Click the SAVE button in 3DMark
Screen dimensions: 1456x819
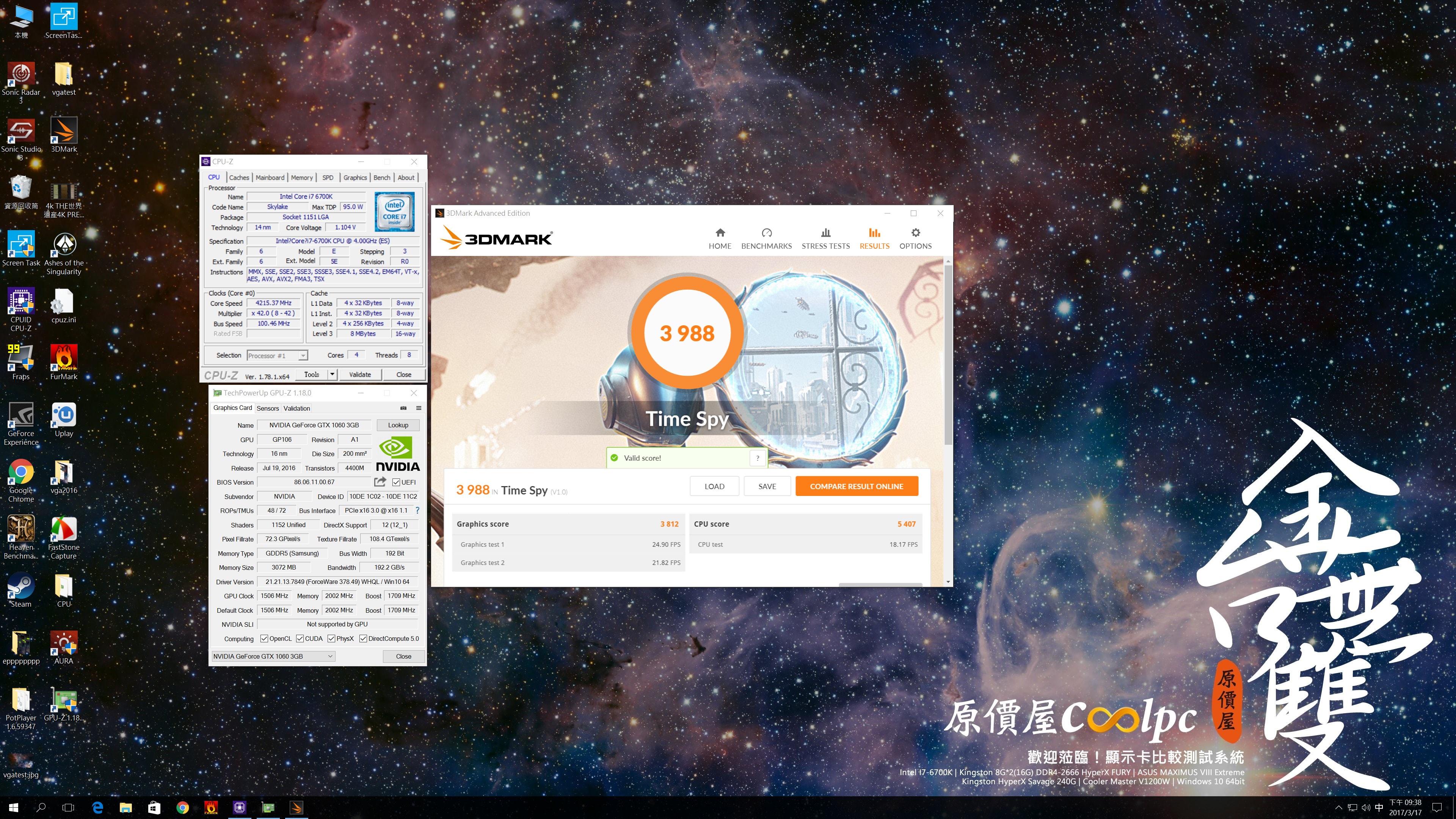767,486
